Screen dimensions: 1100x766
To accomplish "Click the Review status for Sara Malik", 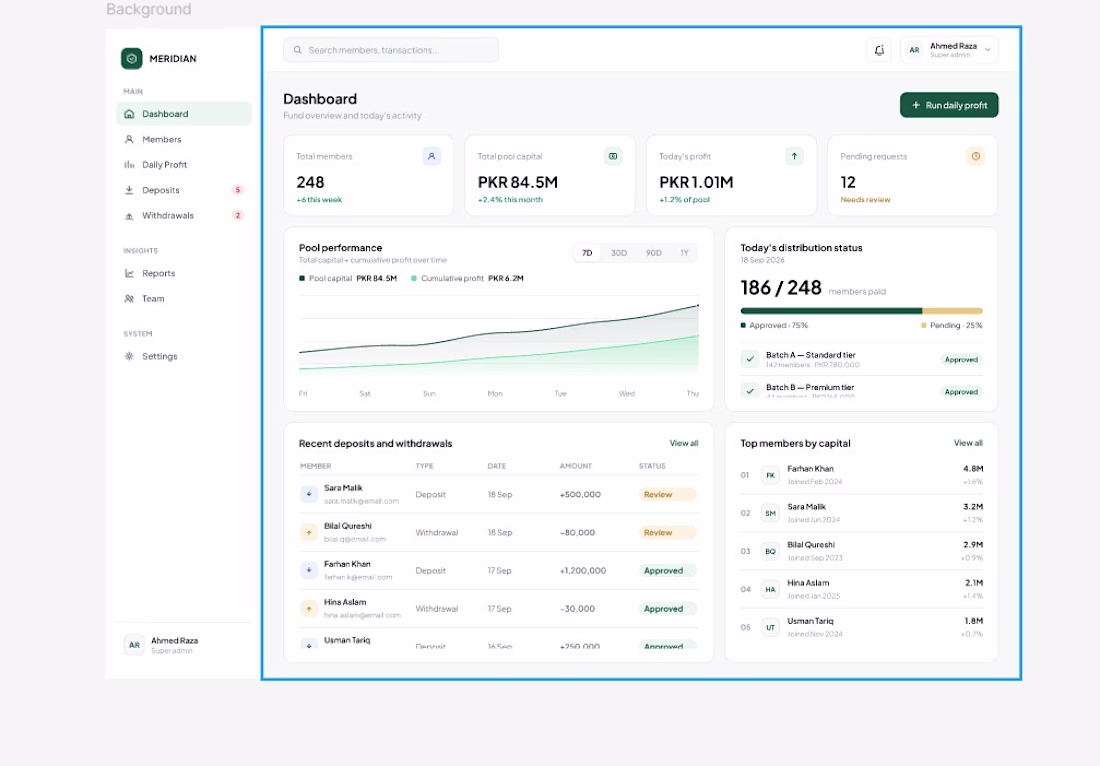I will point(668,495).
